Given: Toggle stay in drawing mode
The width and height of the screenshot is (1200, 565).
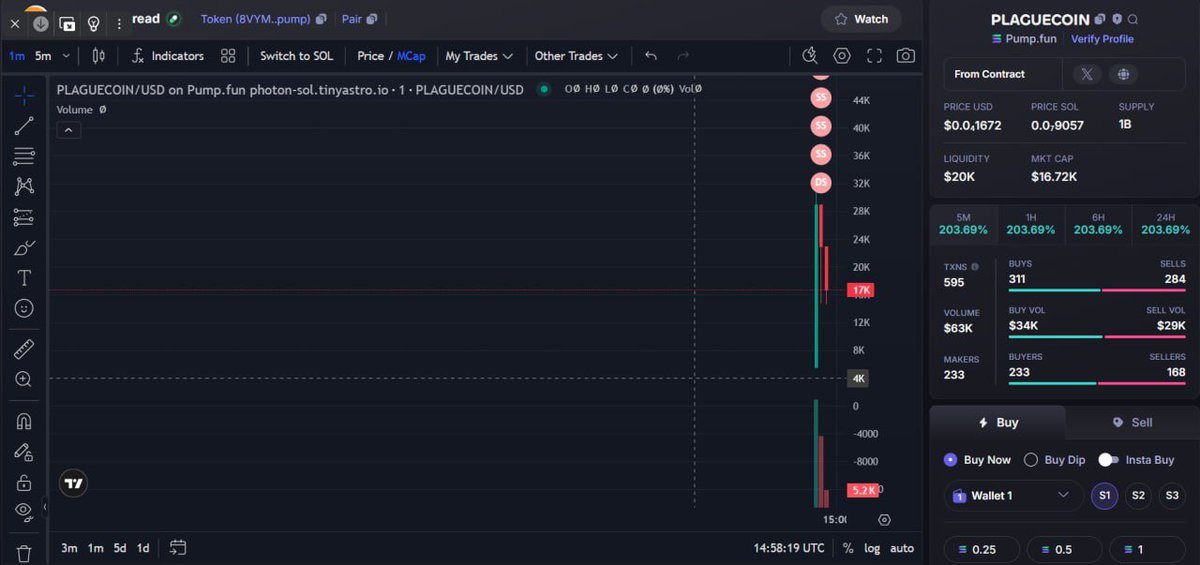Looking at the screenshot, I should pos(24,451).
